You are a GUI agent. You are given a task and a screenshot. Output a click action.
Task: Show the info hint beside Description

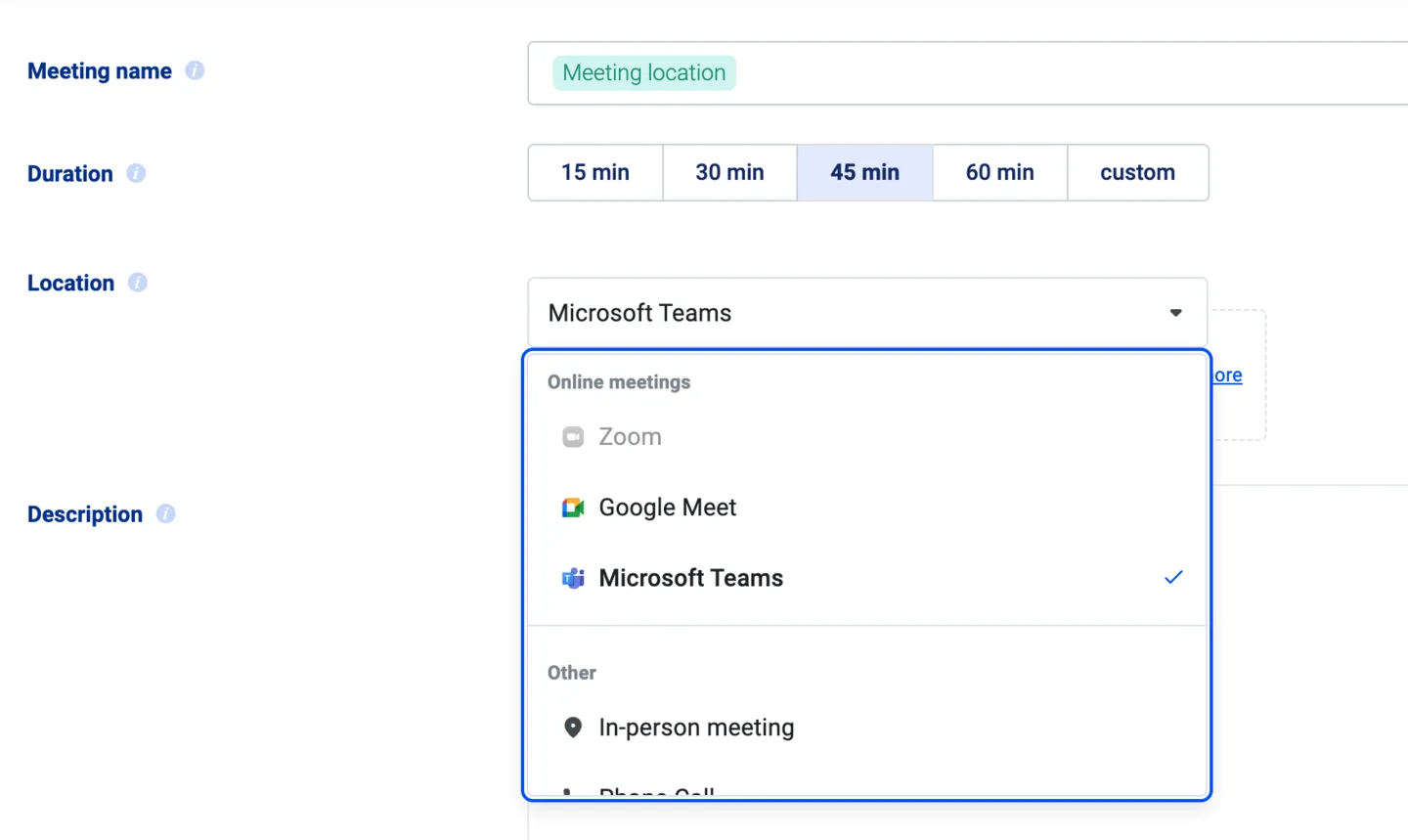click(166, 513)
